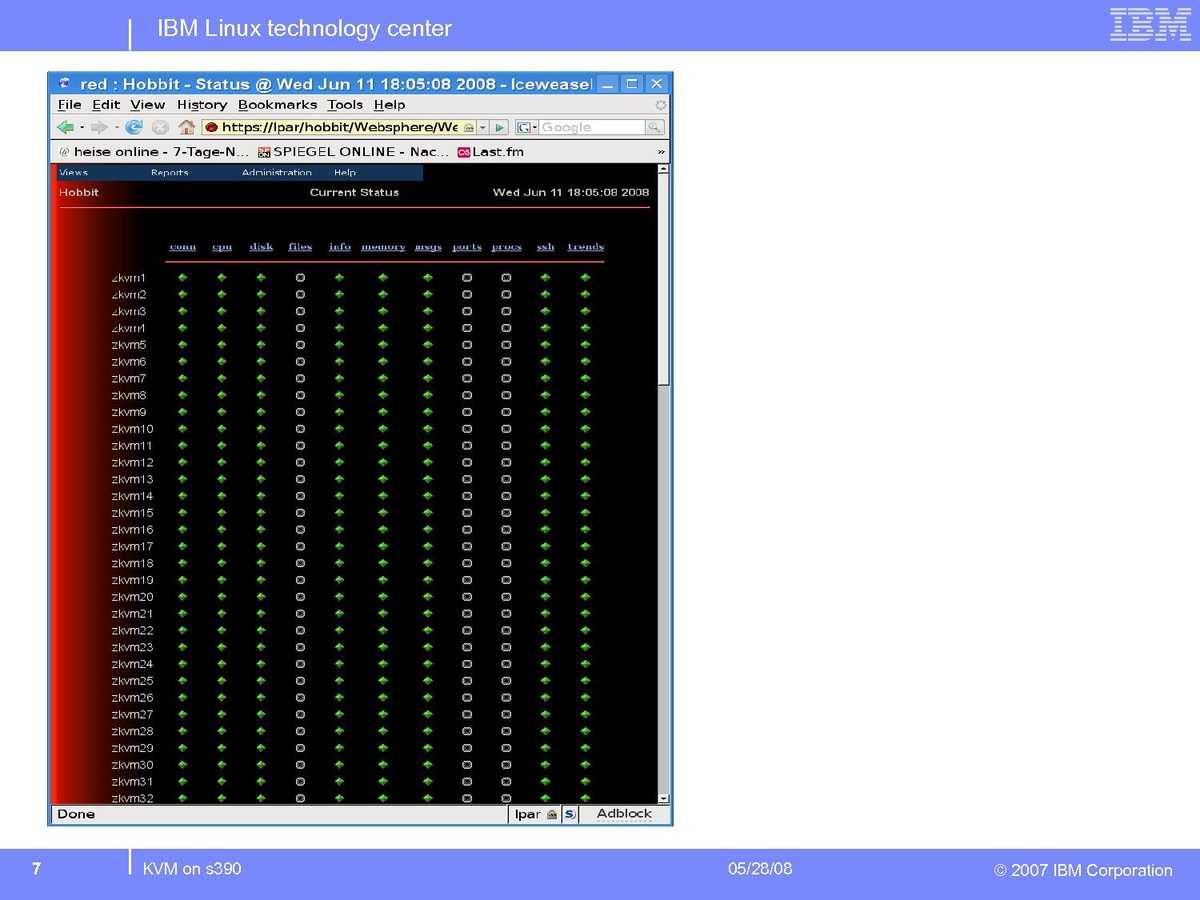
Task: Click the trends column header link
Action: coord(585,247)
